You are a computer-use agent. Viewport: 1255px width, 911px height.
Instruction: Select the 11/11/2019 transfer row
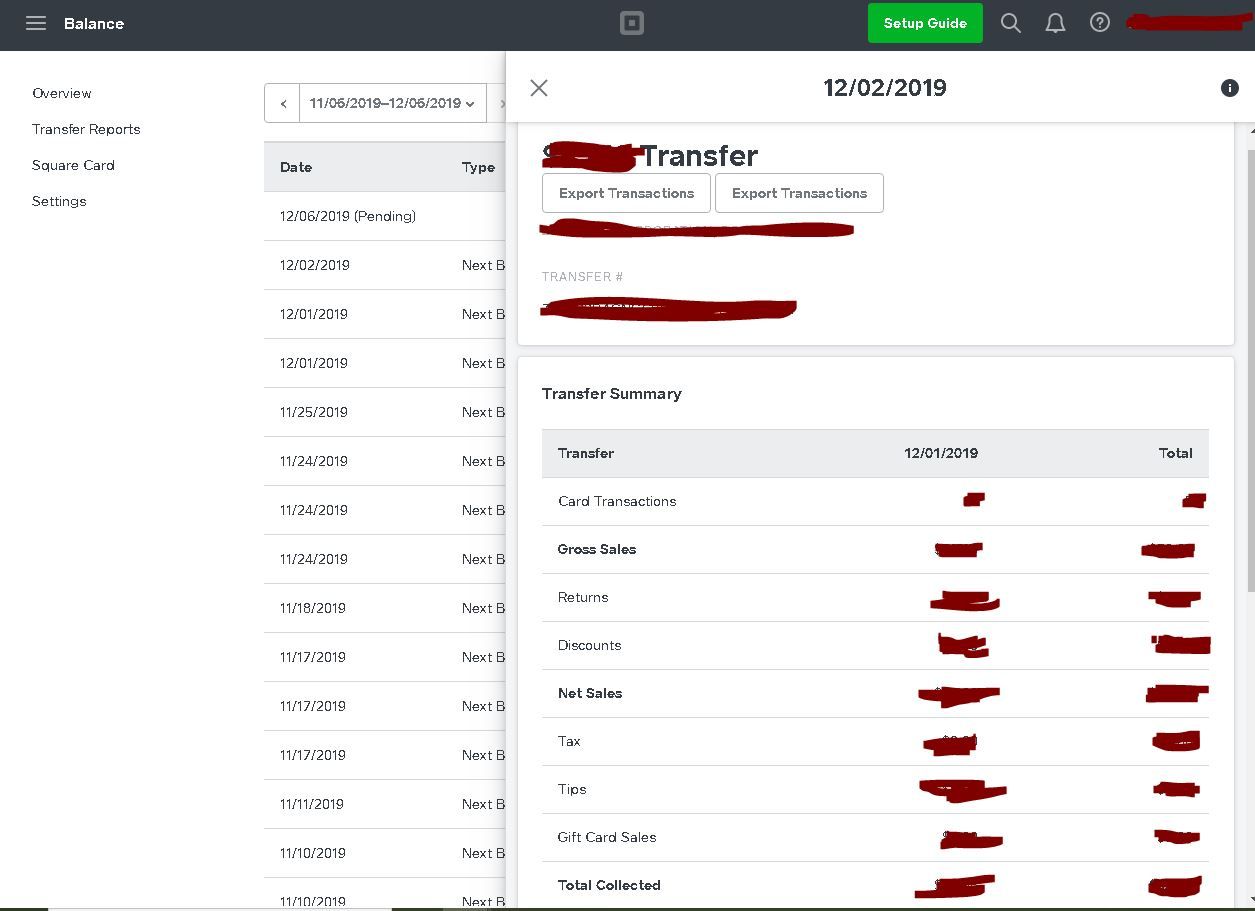[x=385, y=804]
